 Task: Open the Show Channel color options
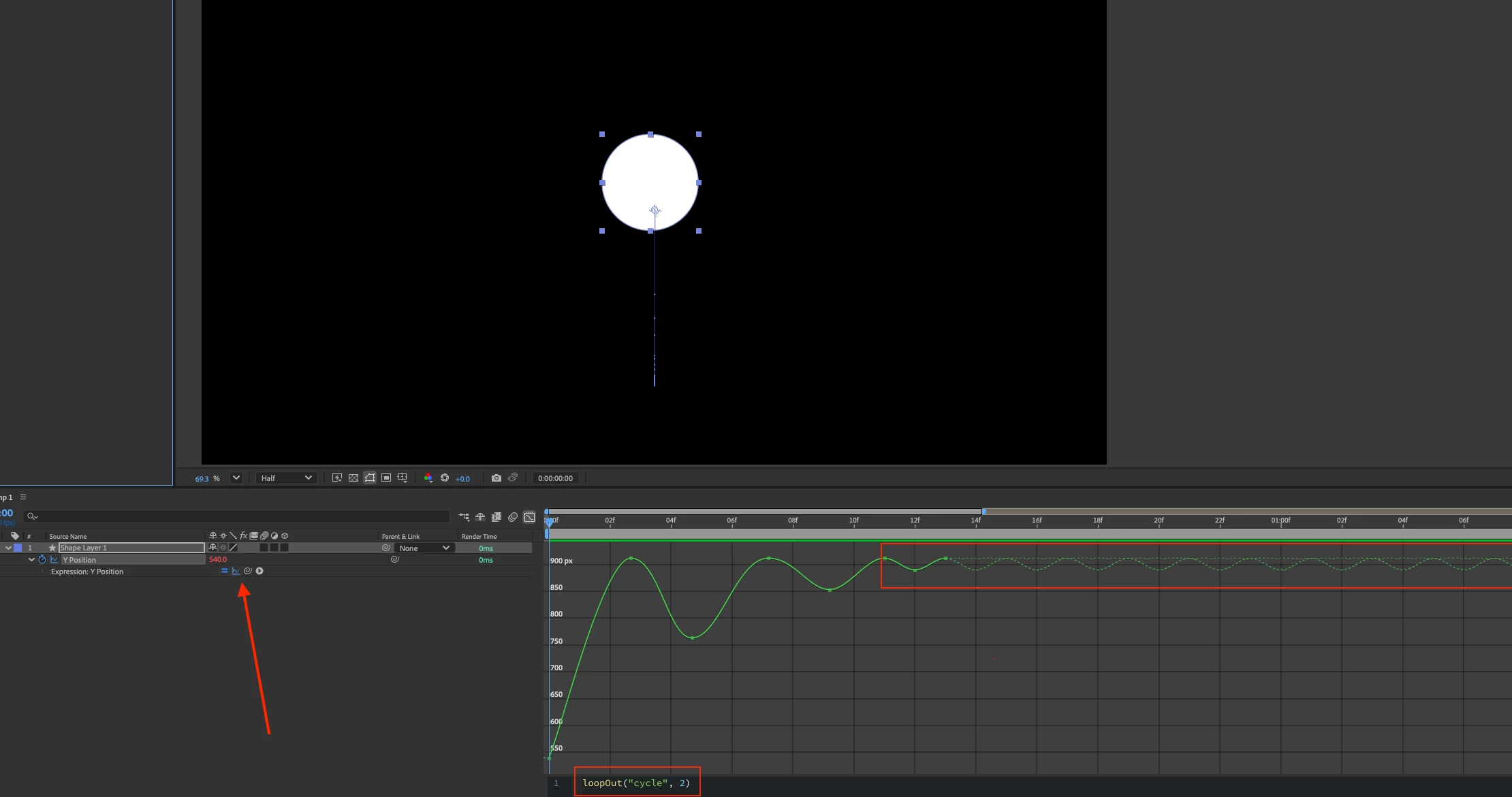[x=428, y=478]
